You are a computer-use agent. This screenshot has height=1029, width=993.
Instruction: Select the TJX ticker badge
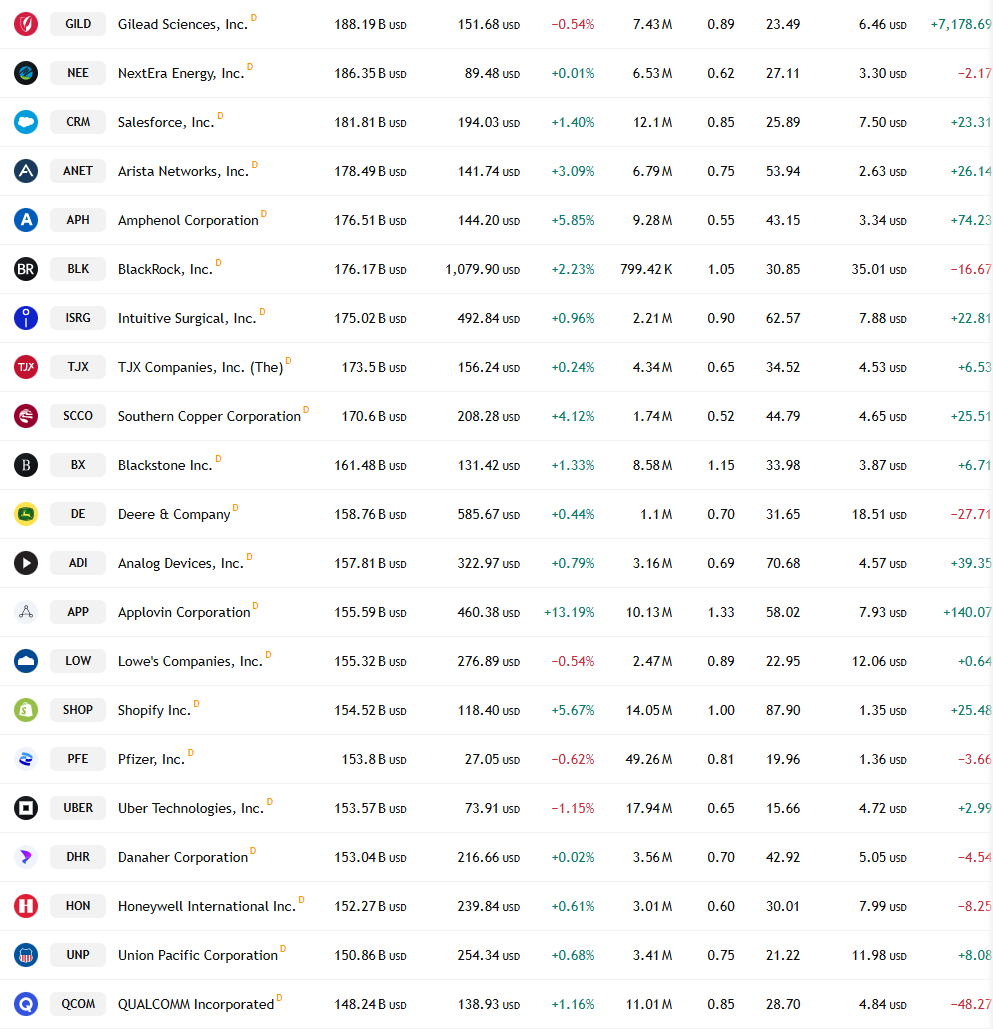tap(78, 367)
